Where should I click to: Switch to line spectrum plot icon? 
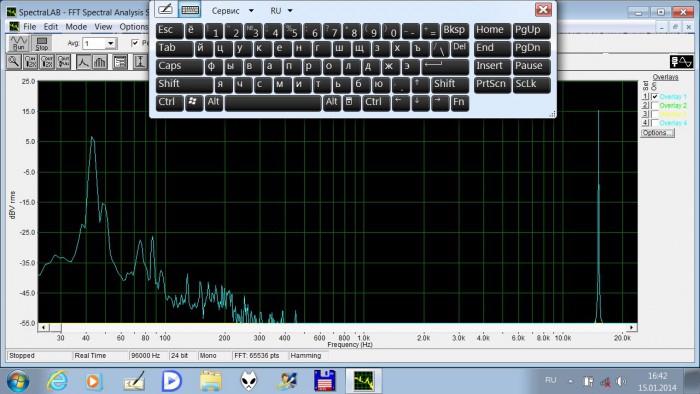(x=83, y=62)
